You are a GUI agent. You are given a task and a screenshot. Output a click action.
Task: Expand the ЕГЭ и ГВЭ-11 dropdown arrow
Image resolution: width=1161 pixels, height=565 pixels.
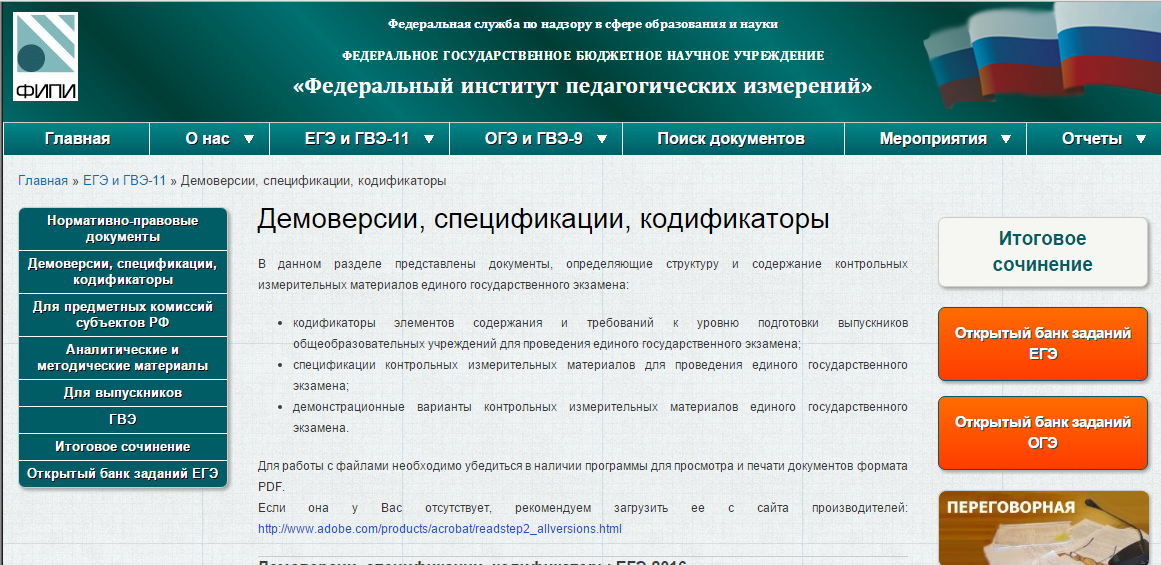tap(429, 139)
